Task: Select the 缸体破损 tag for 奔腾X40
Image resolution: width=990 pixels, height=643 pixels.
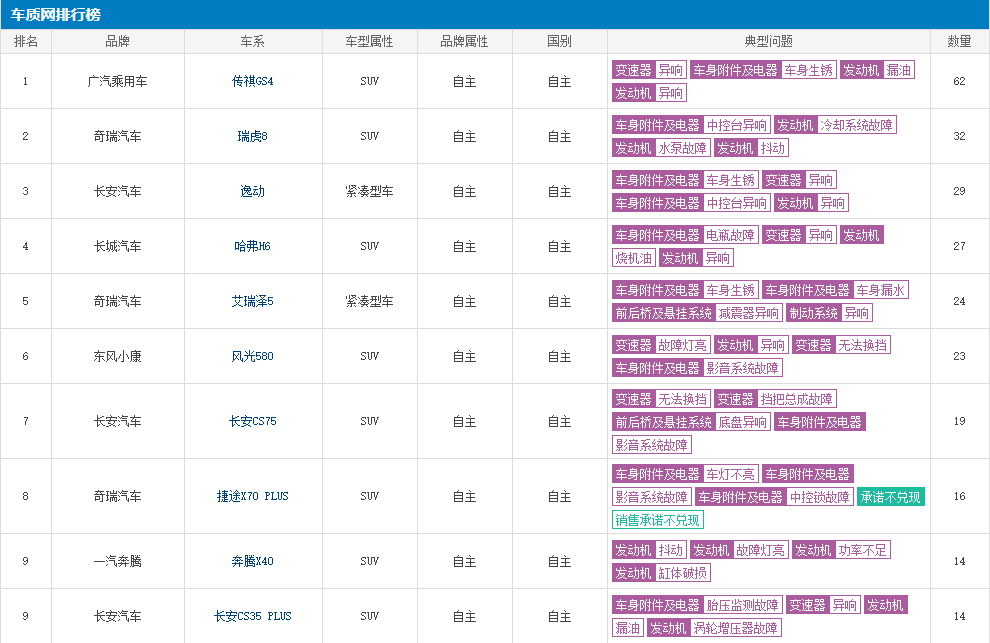Action: click(683, 573)
